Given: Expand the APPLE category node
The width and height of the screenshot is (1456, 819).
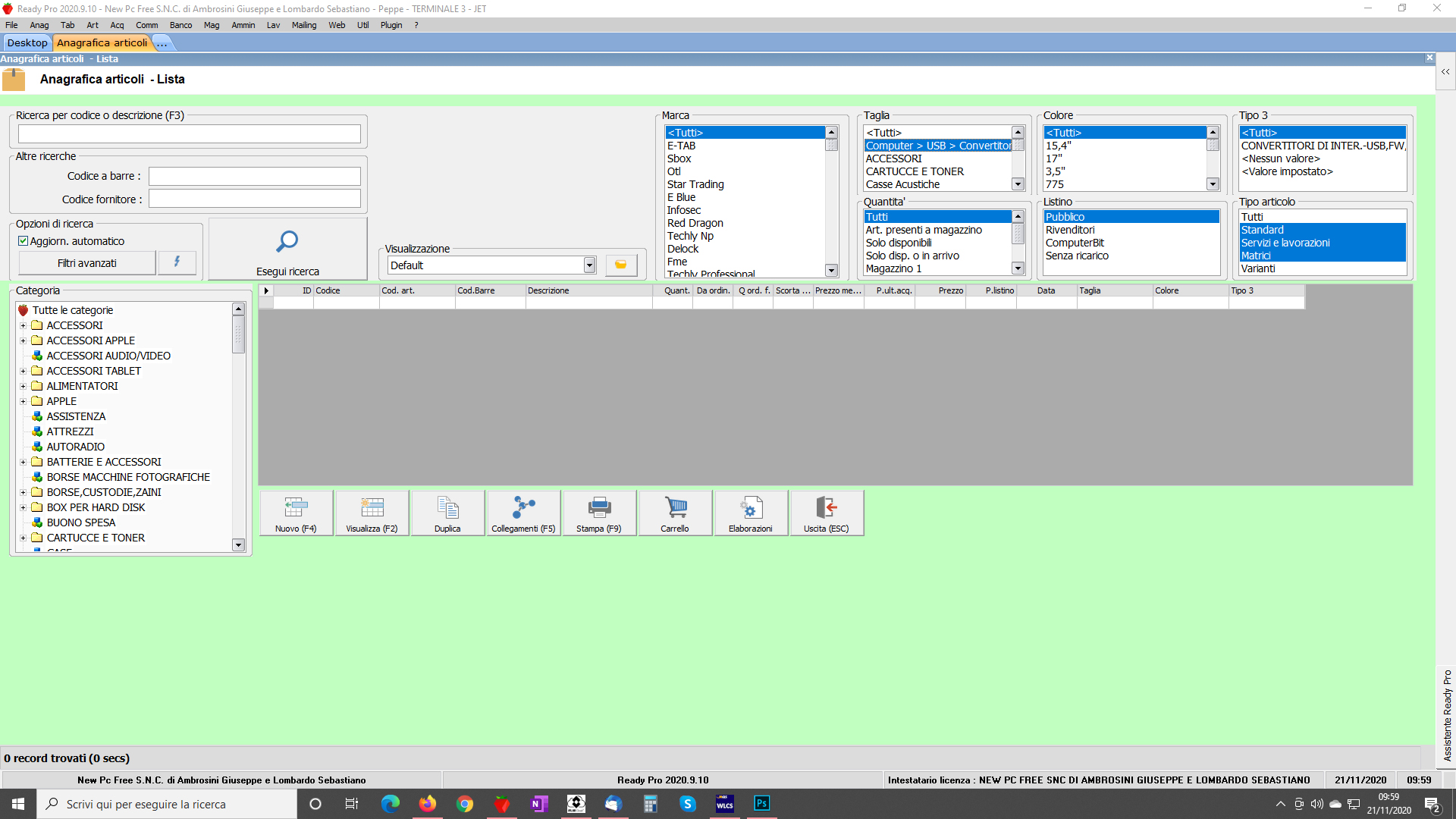Looking at the screenshot, I should [23, 401].
